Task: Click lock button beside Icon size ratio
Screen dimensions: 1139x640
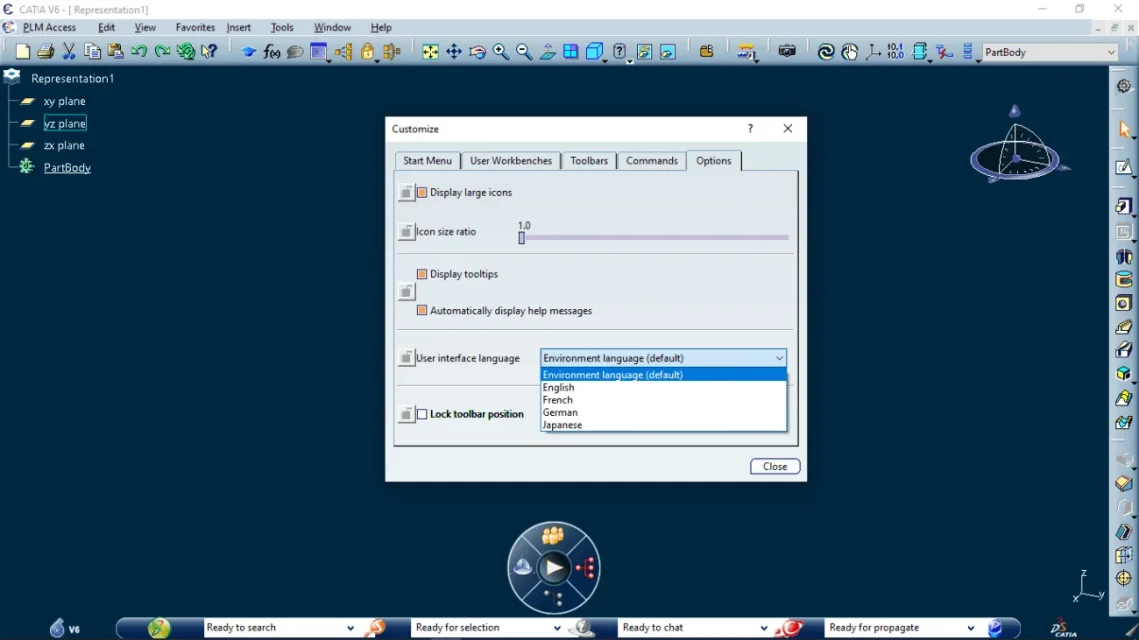Action: 406,232
